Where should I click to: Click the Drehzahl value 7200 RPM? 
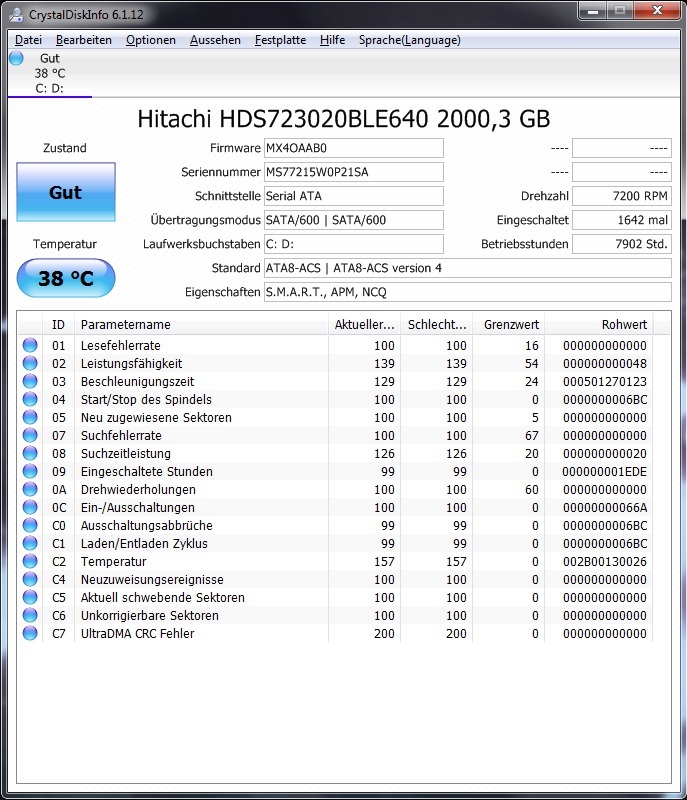pyautogui.click(x=622, y=196)
